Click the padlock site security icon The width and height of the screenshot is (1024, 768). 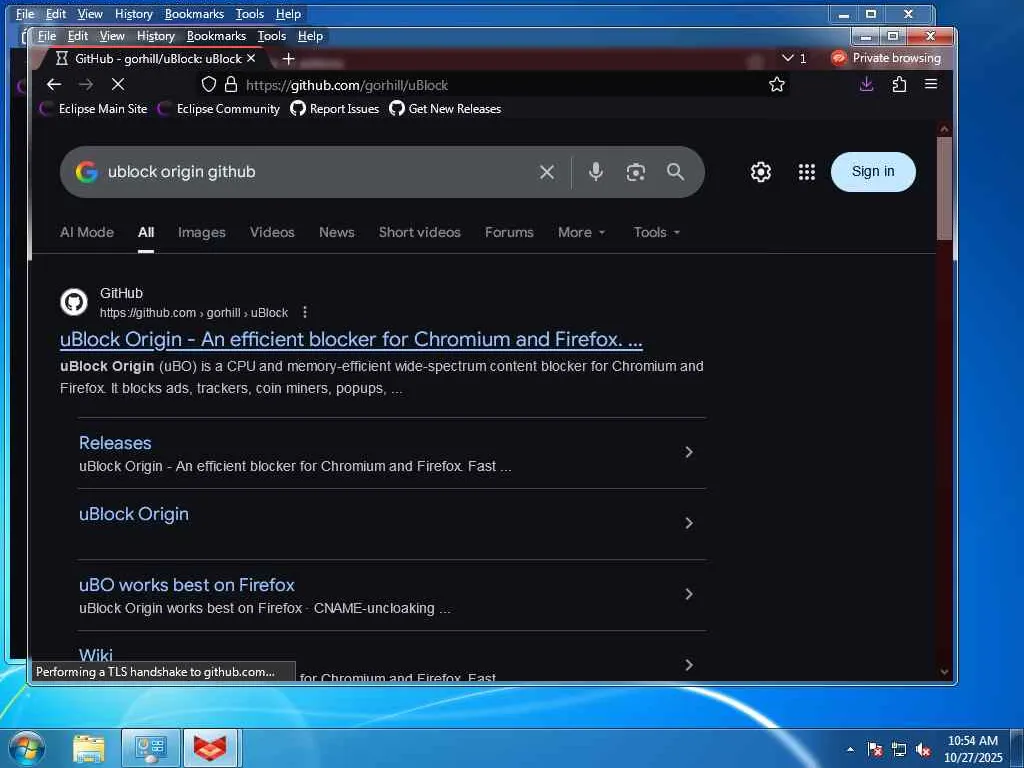point(231,84)
